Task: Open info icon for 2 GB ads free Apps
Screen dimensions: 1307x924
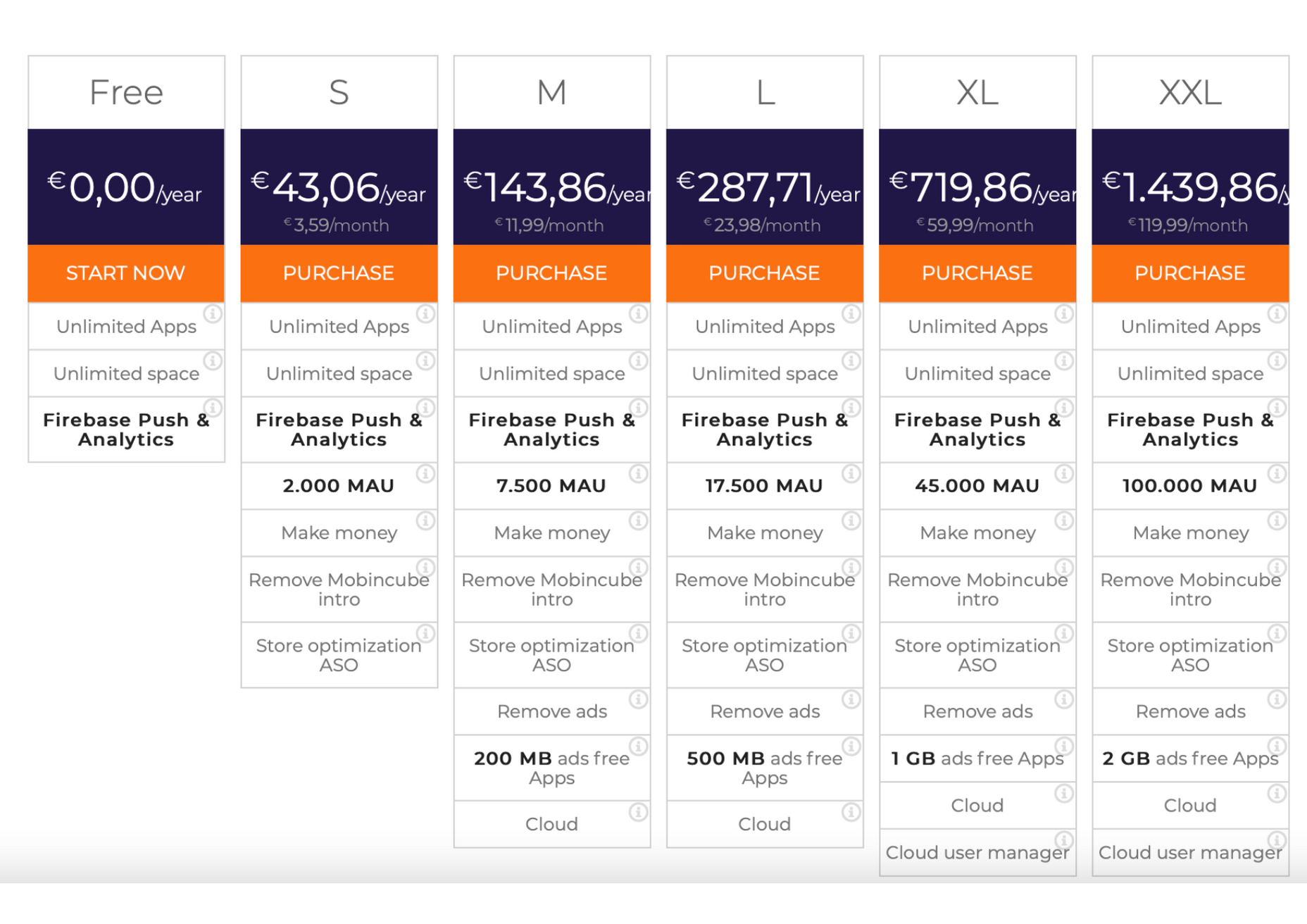Action: click(1277, 746)
